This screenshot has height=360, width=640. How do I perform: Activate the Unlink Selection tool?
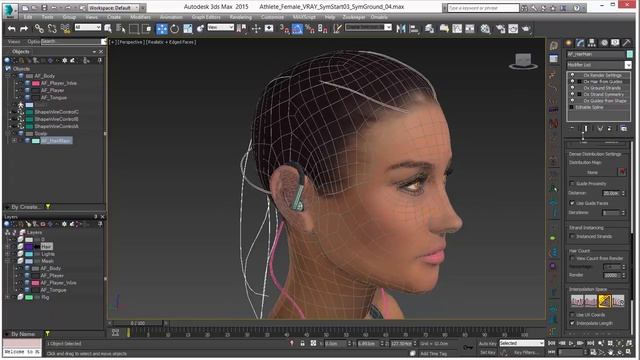(52, 29)
